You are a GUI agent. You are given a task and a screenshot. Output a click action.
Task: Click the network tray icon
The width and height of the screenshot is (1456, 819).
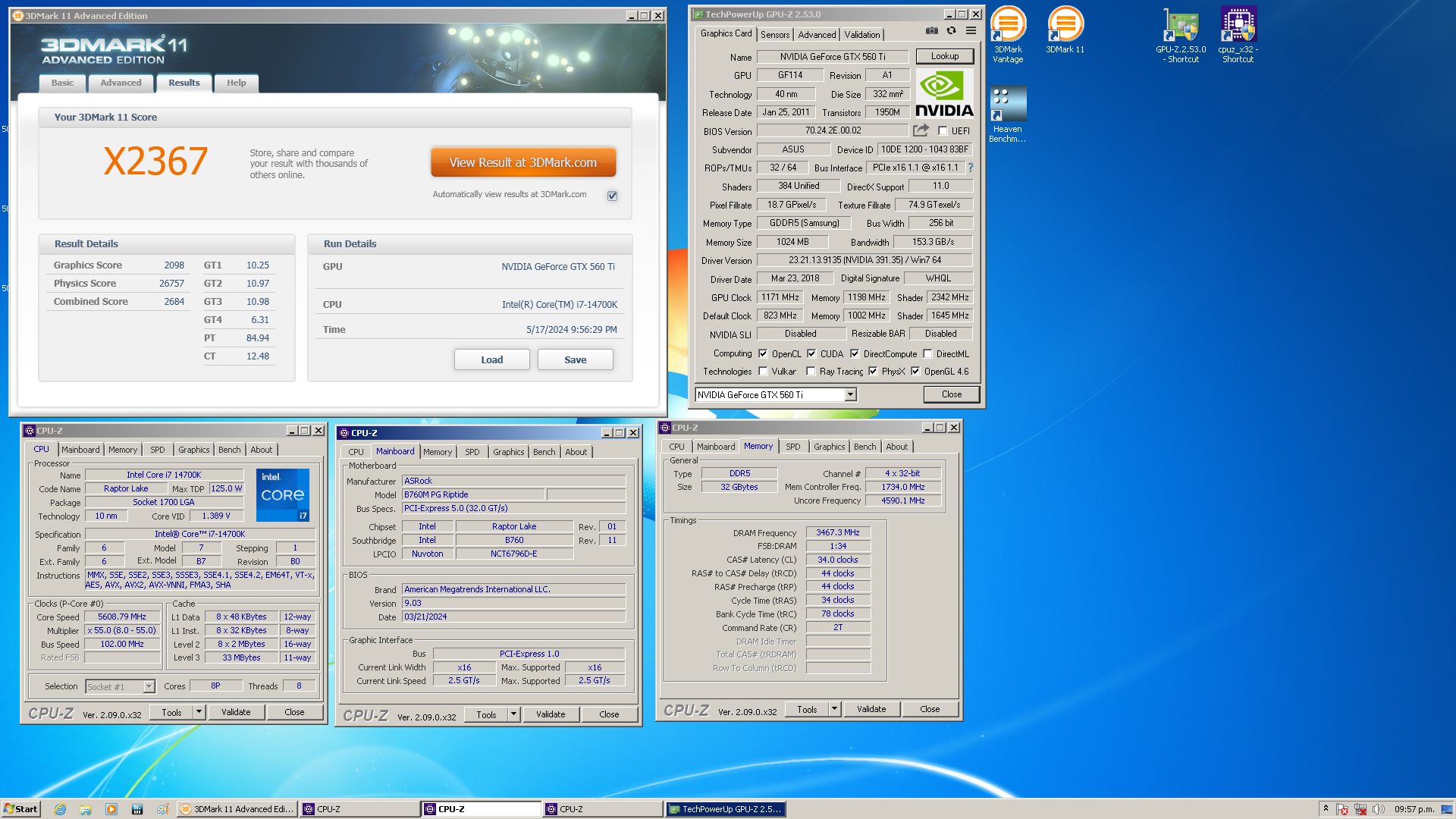click(1360, 809)
